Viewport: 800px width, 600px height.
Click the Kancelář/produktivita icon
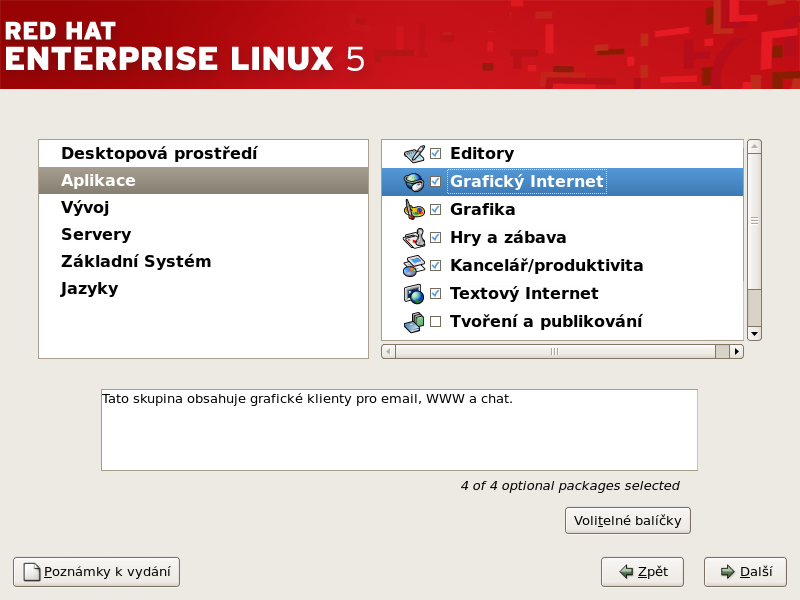click(x=414, y=266)
